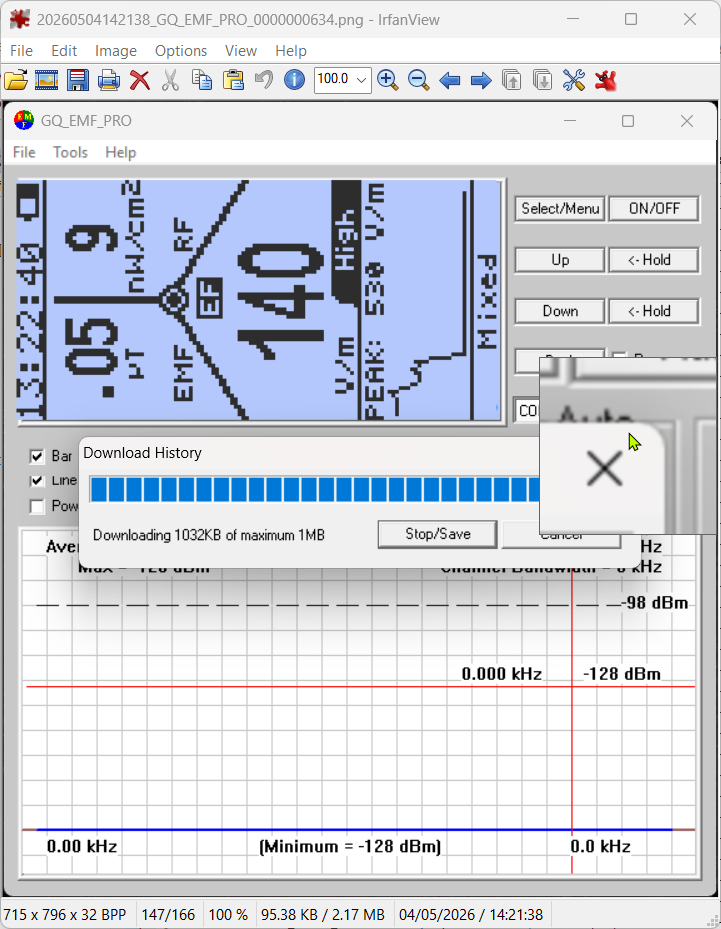Image resolution: width=721 pixels, height=929 pixels.
Task: Click the Print icon
Action: [x=108, y=80]
